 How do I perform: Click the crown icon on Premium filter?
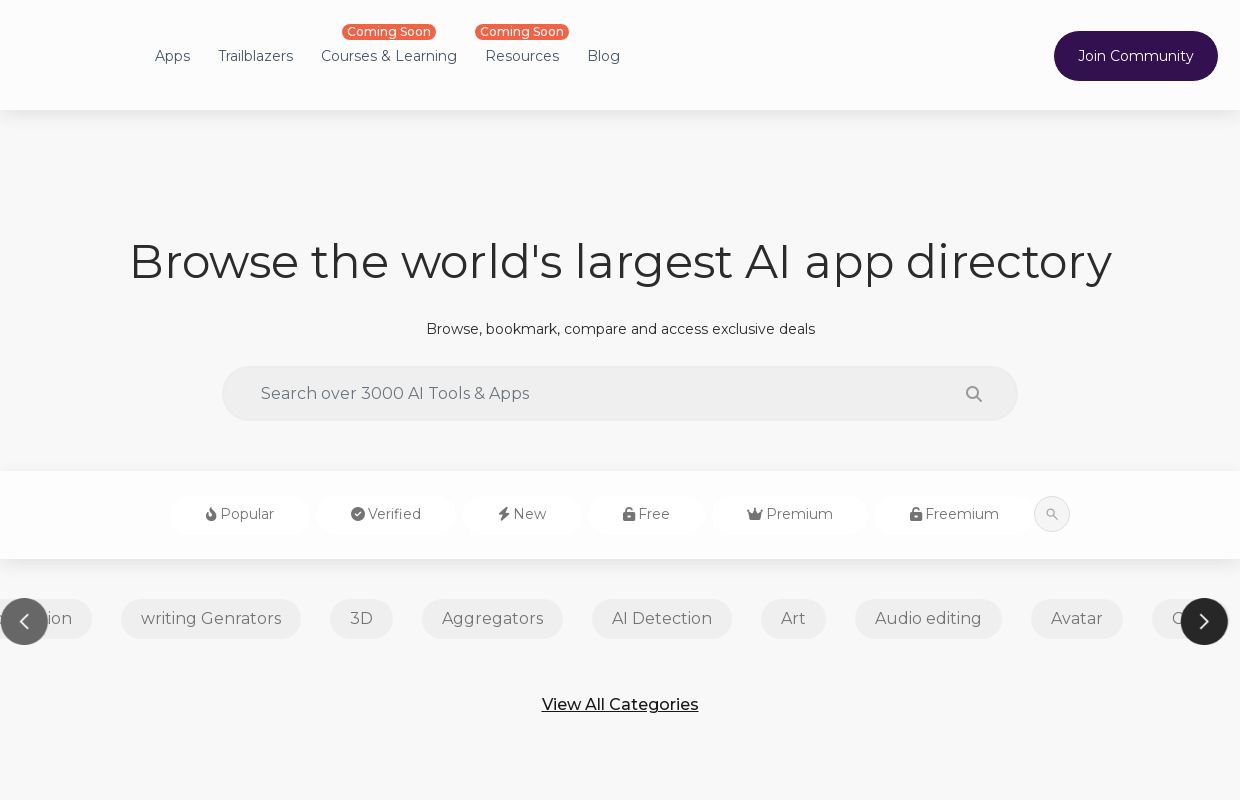[755, 514]
